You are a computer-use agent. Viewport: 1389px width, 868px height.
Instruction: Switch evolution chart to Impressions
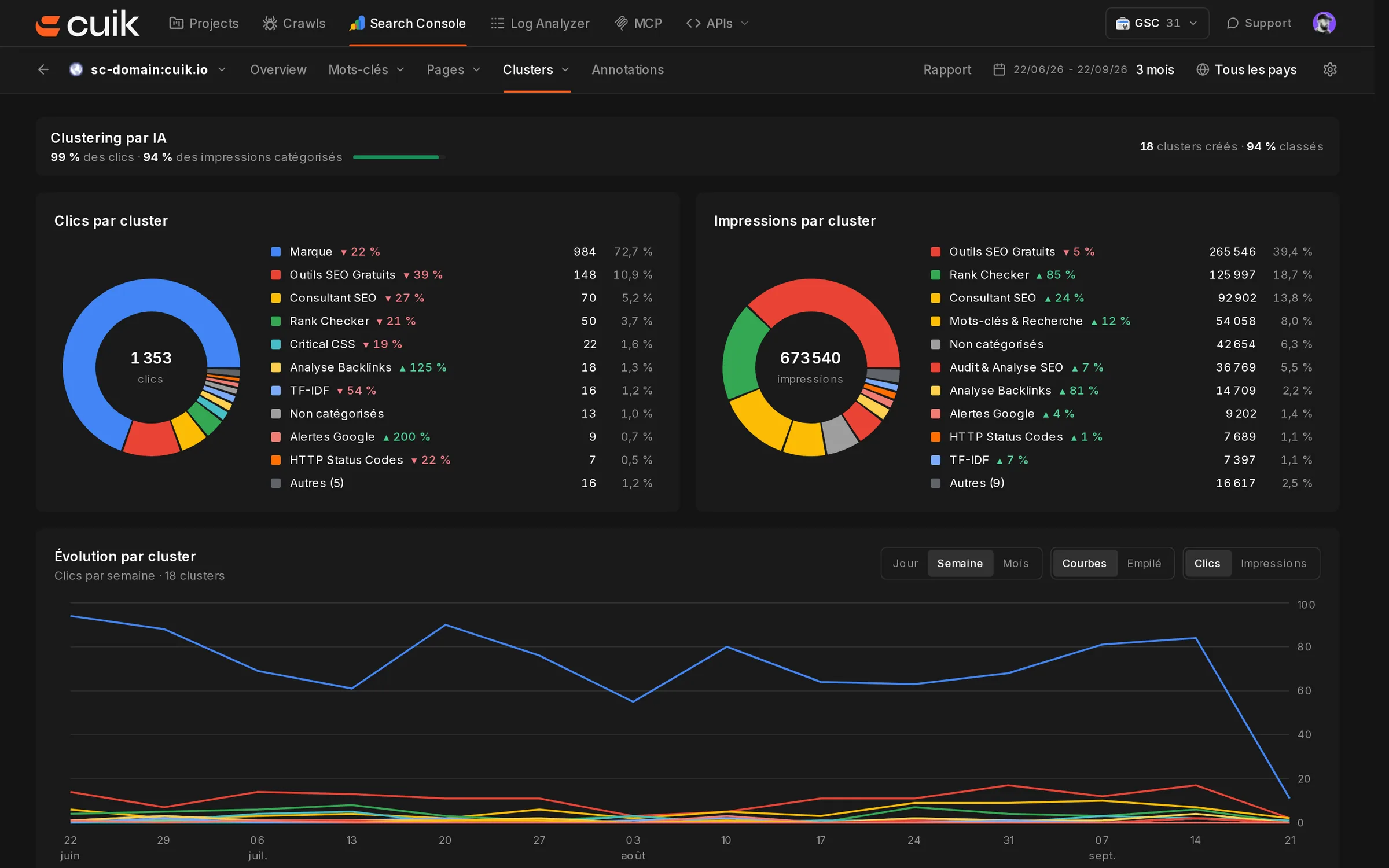[1274, 563]
